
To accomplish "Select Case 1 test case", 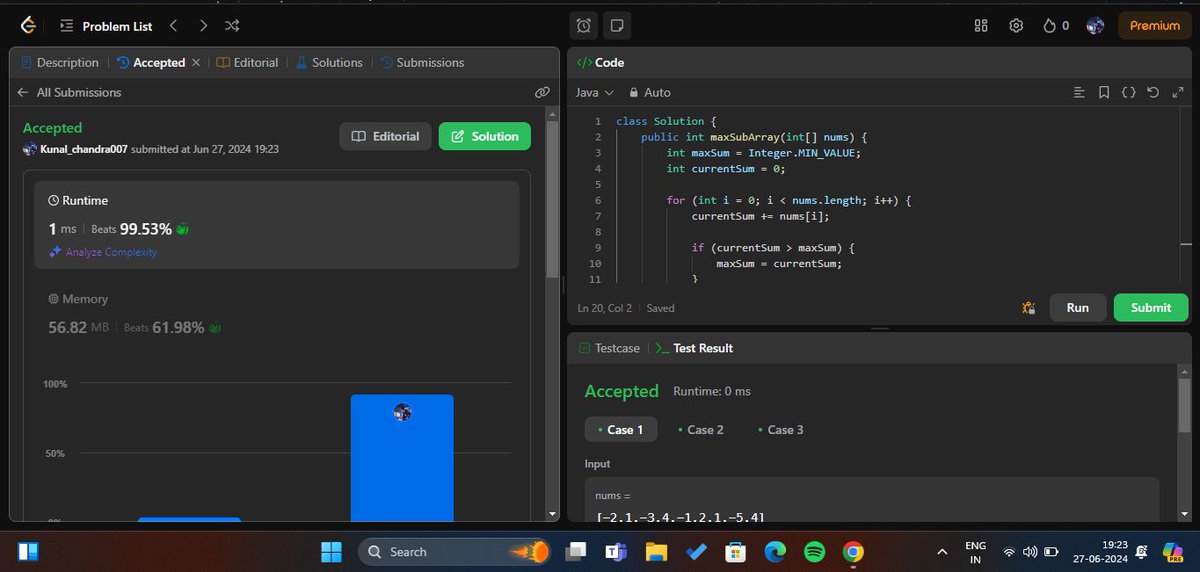I will (621, 429).
